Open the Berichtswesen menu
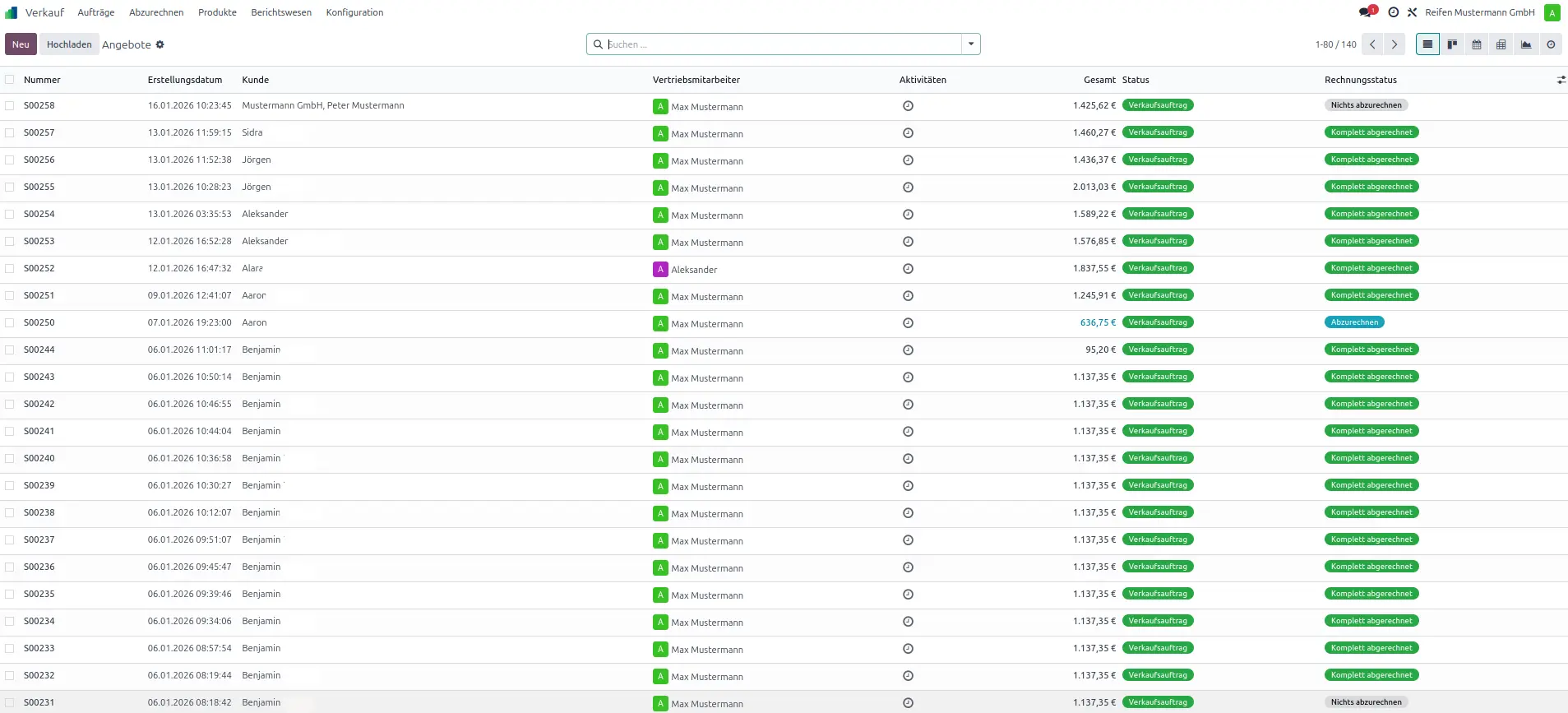This screenshot has width=1568, height=713. (281, 12)
